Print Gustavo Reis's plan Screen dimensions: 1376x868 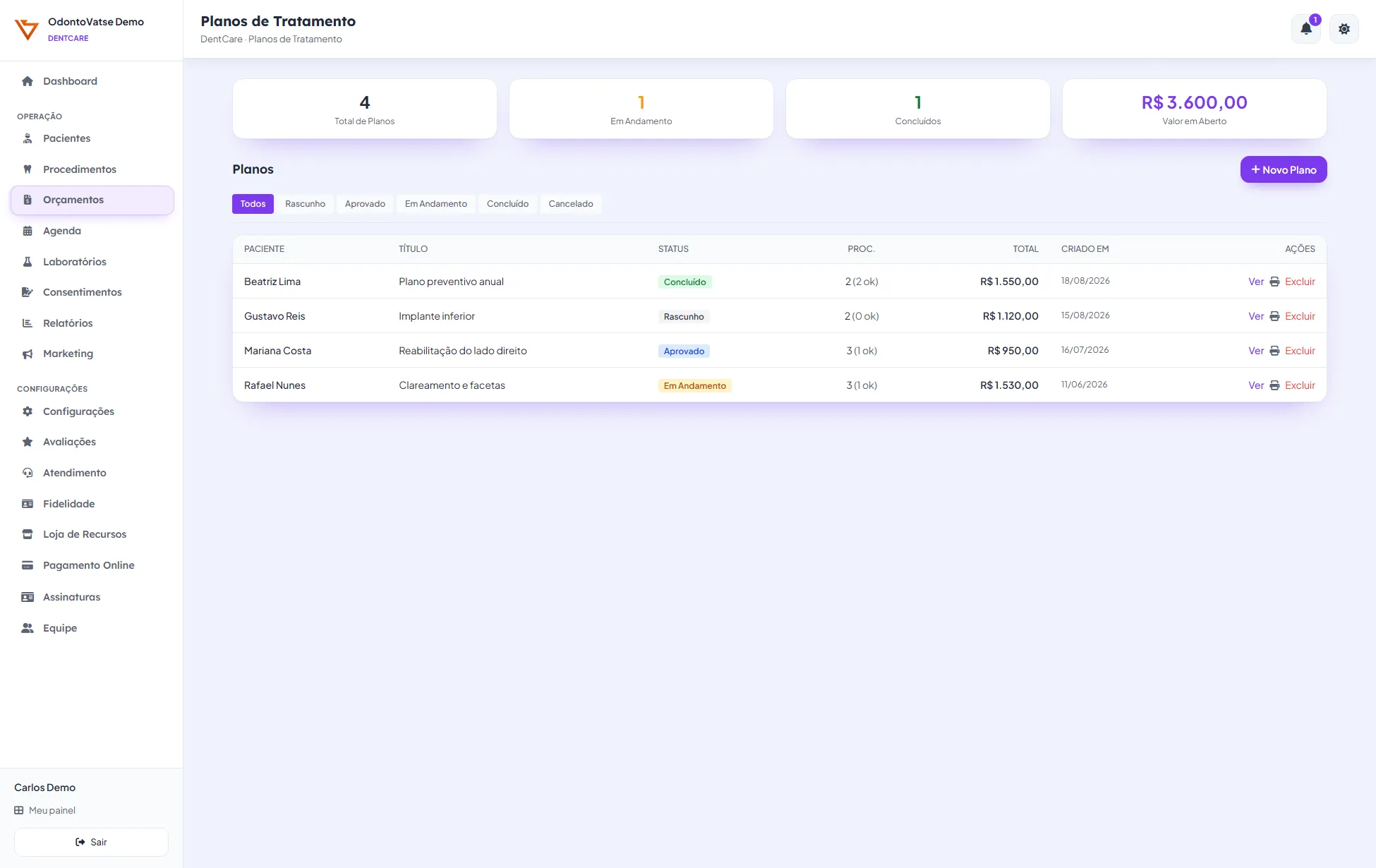(x=1274, y=316)
